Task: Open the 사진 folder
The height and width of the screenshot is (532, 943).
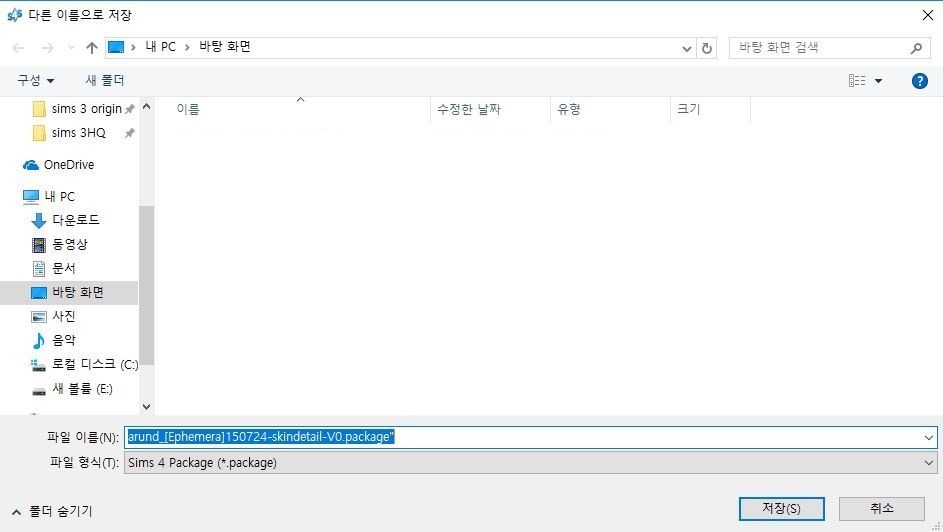Action: pos(53,317)
